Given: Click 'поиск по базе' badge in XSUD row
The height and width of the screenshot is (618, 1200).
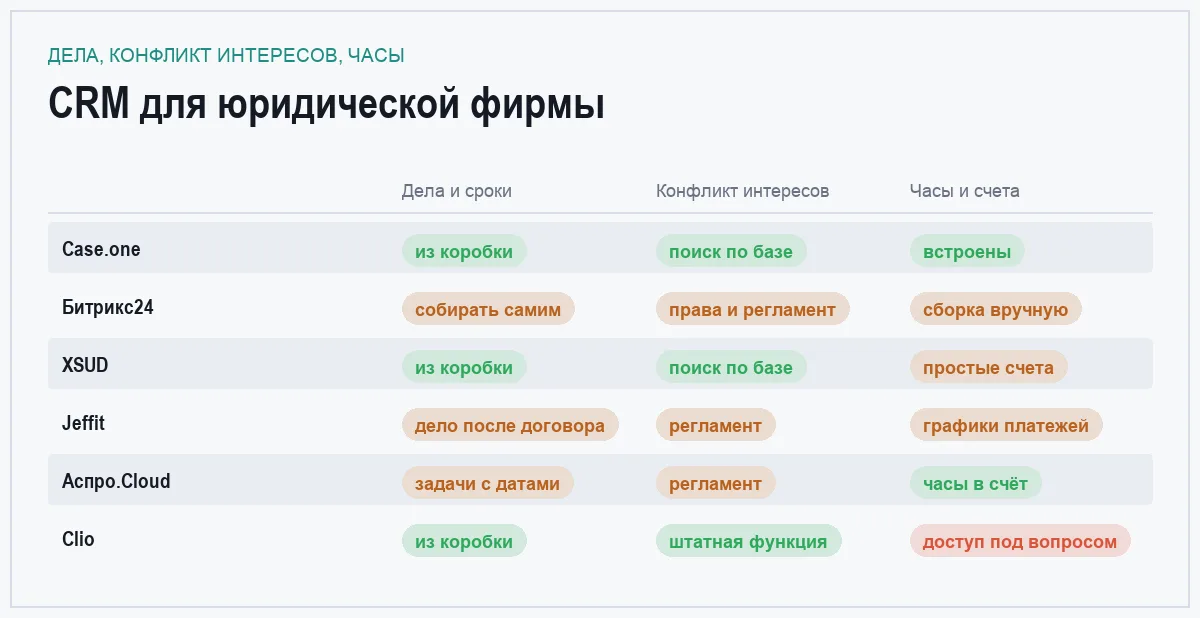Looking at the screenshot, I should coord(731,367).
